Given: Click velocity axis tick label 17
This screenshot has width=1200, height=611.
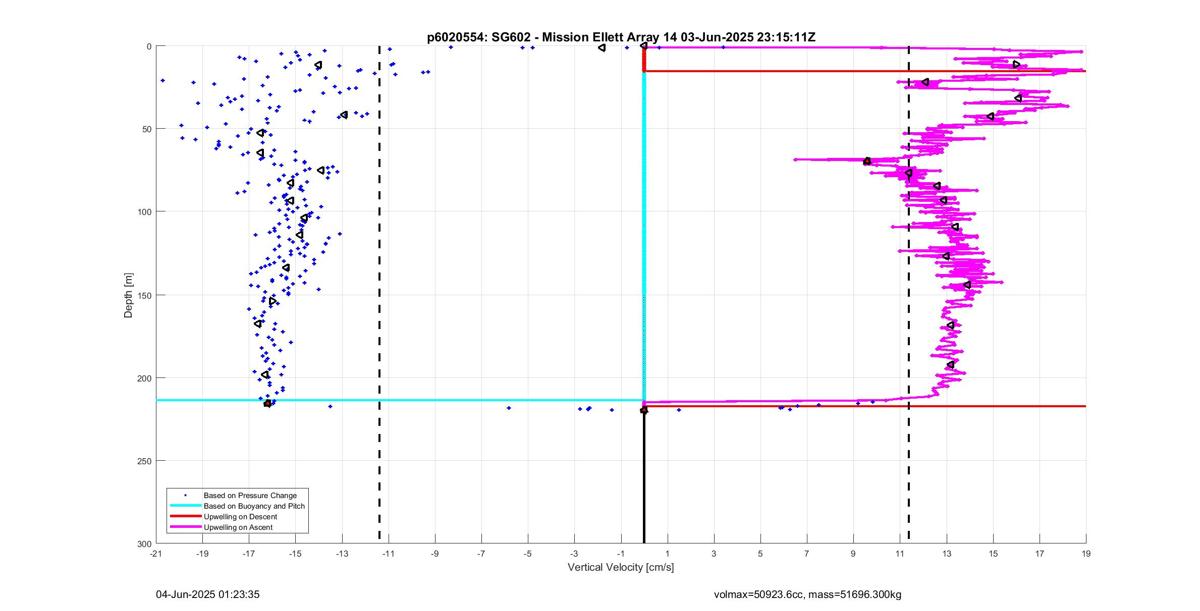Looking at the screenshot, I should click(x=1039, y=553).
